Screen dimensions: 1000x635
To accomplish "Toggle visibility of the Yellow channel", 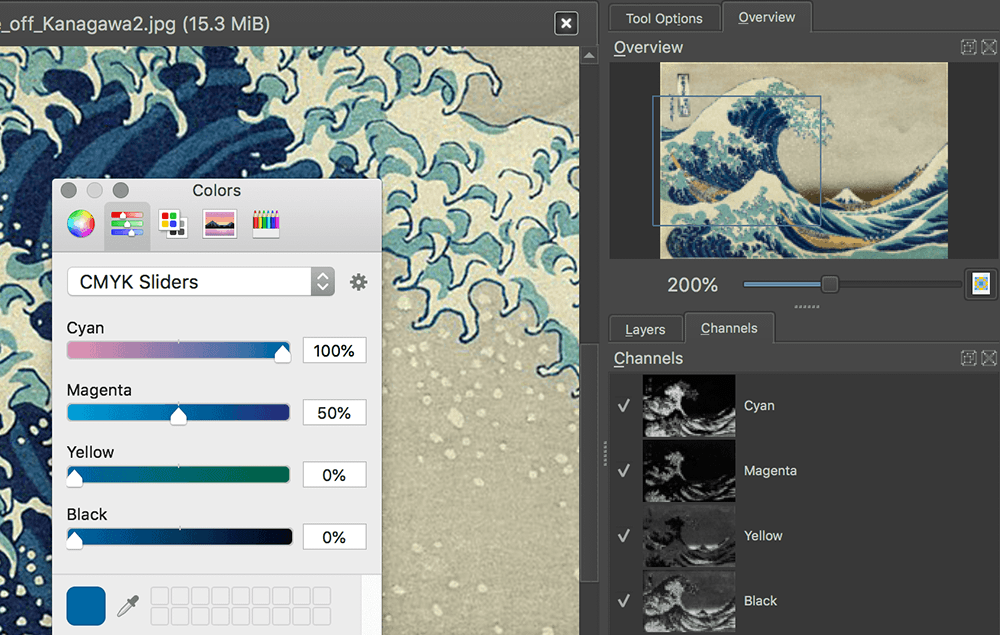I will coord(624,536).
